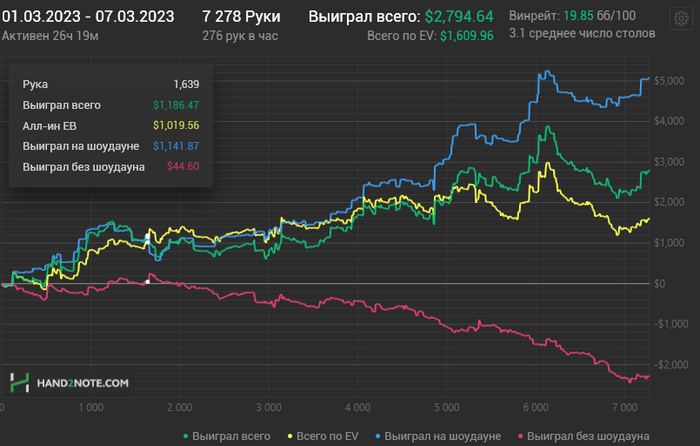Click the winrate value 19.85 бб/100
The image size is (700, 446).
[599, 16]
